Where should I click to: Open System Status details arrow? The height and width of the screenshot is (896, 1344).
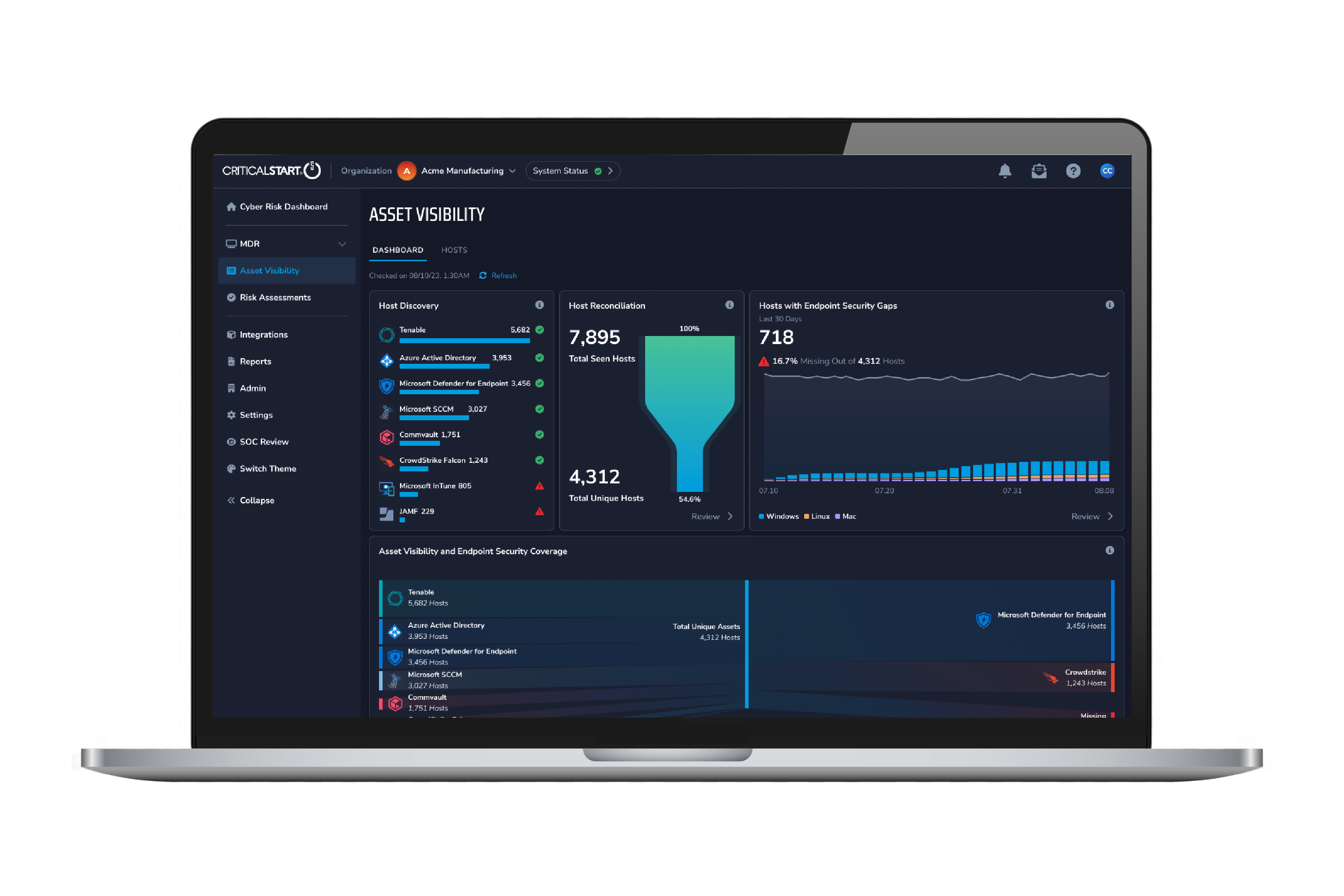[x=610, y=171]
